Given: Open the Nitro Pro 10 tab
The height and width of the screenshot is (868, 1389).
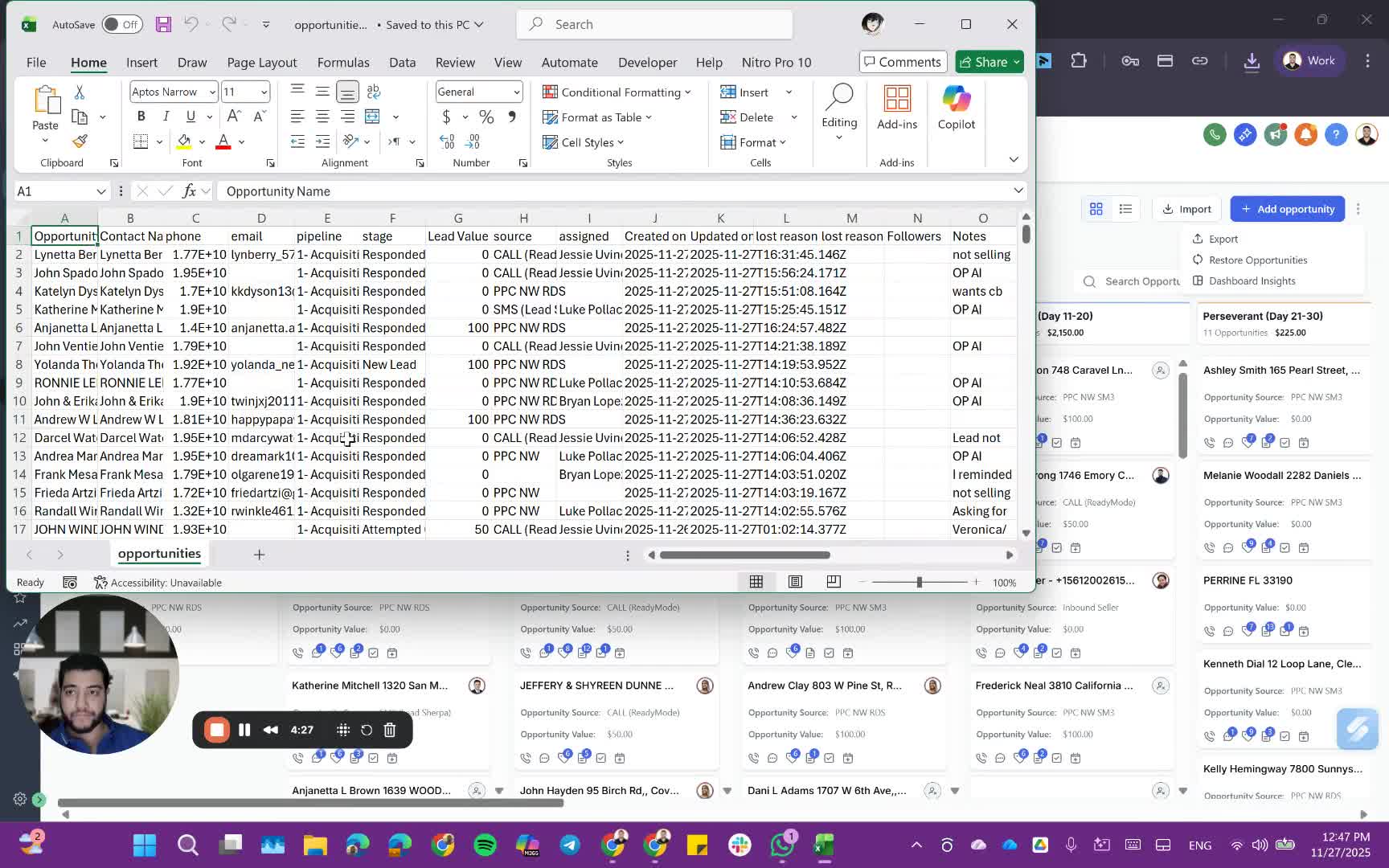Looking at the screenshot, I should point(776,62).
